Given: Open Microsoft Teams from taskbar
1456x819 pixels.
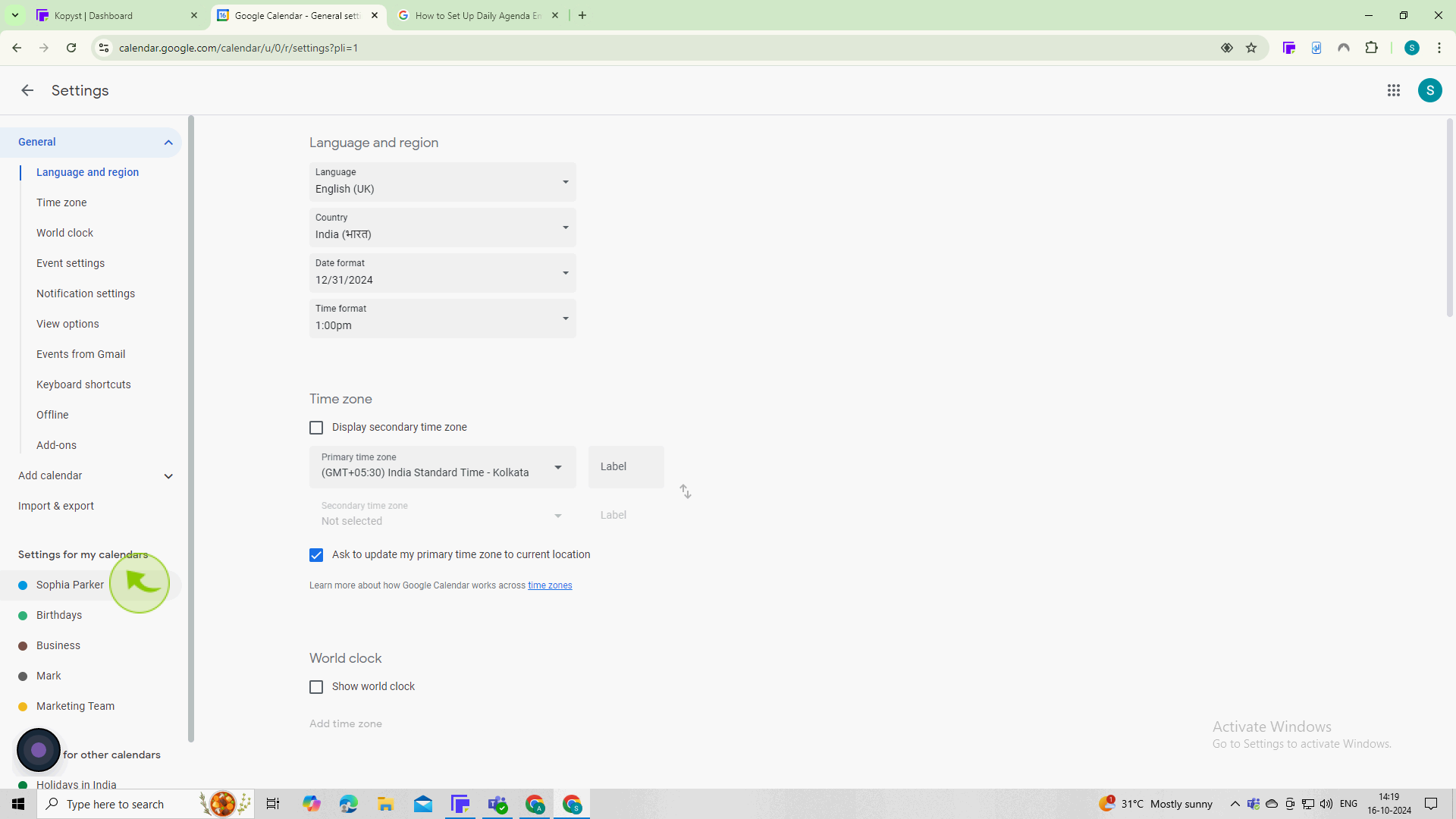Looking at the screenshot, I should point(497,804).
